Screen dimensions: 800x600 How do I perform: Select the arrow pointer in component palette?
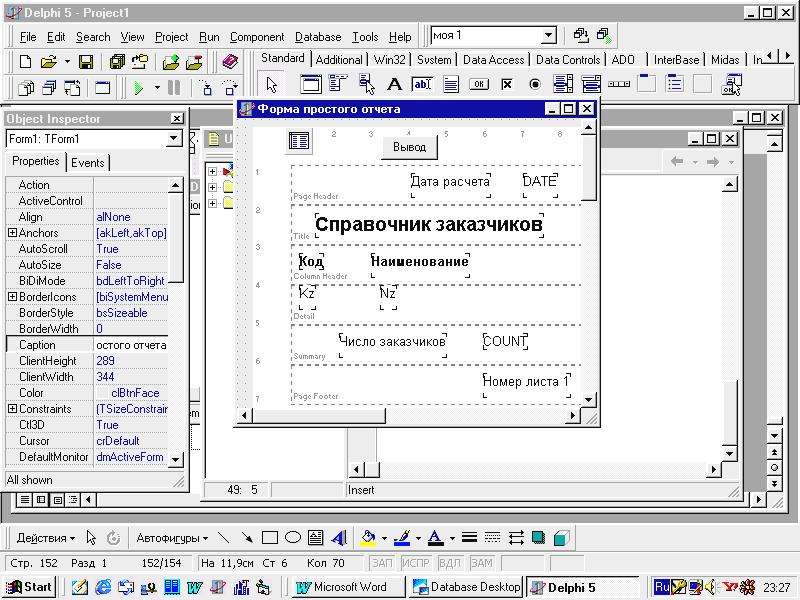[272, 84]
